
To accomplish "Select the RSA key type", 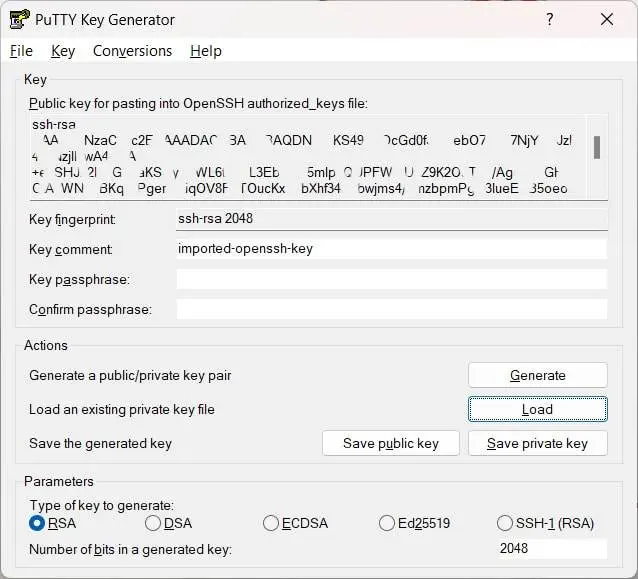I will (x=52, y=523).
